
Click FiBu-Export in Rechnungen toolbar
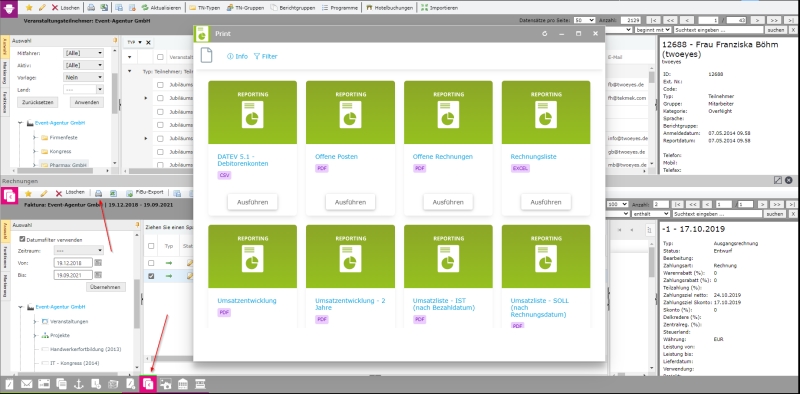coord(144,193)
